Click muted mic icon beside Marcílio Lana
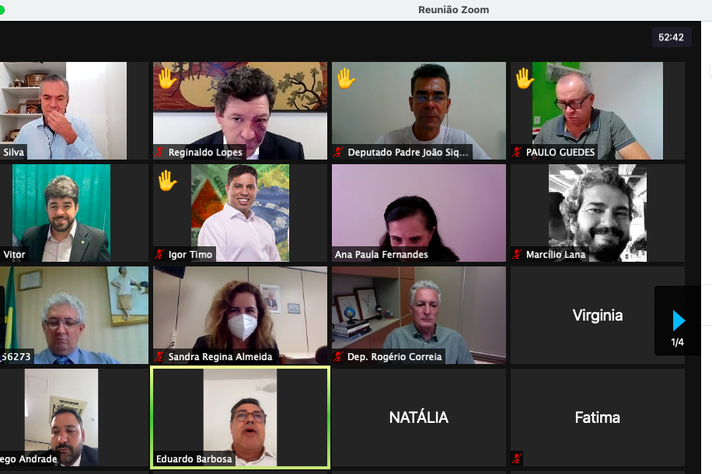Image resolution: width=712 pixels, height=474 pixels. (517, 254)
